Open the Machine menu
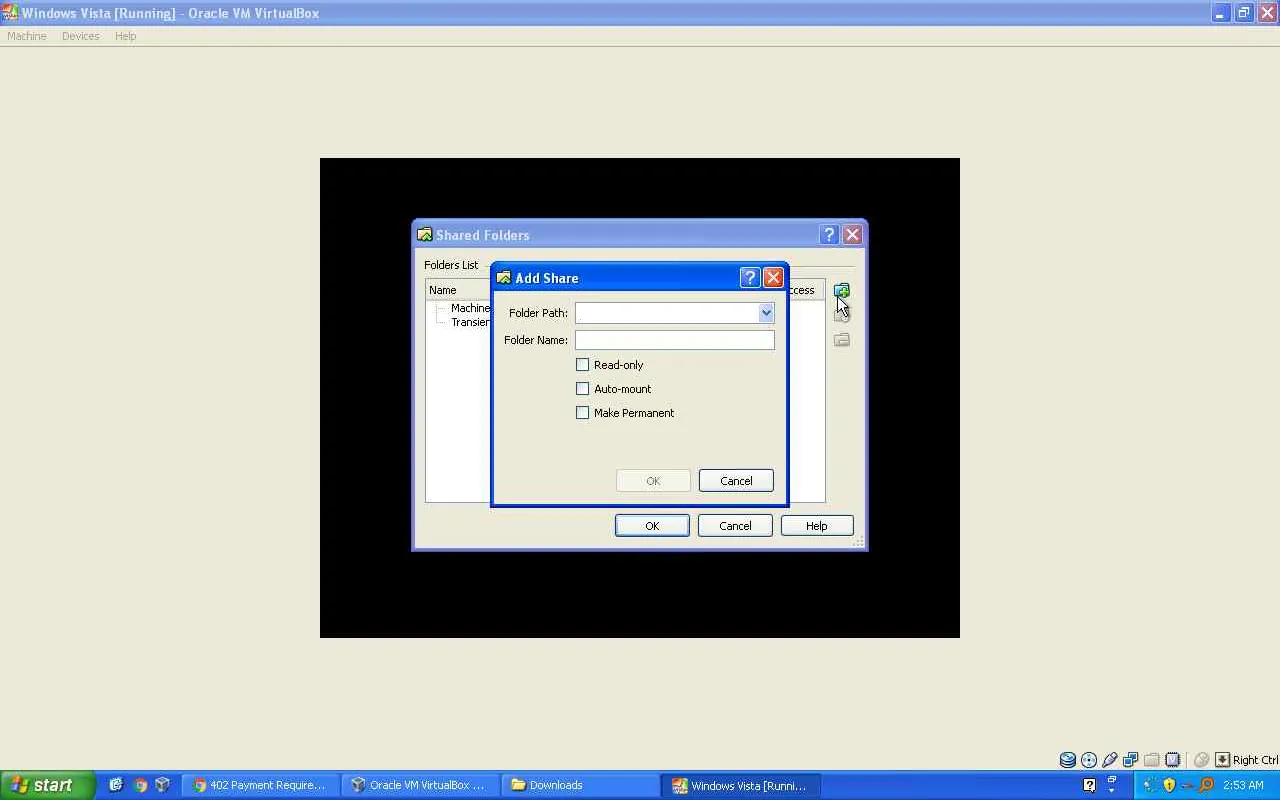 tap(27, 36)
